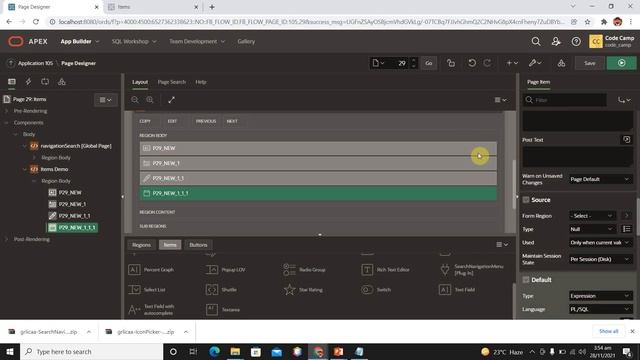
Task: Open the Shared Components icon in toolbar
Action: (x=562, y=63)
